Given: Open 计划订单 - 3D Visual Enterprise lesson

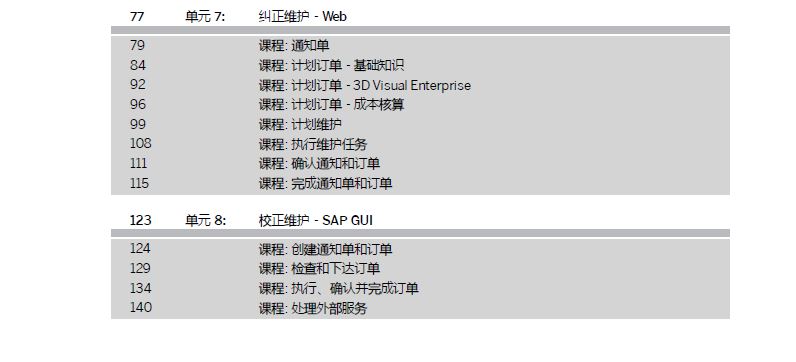Looking at the screenshot, I should click(x=364, y=85).
